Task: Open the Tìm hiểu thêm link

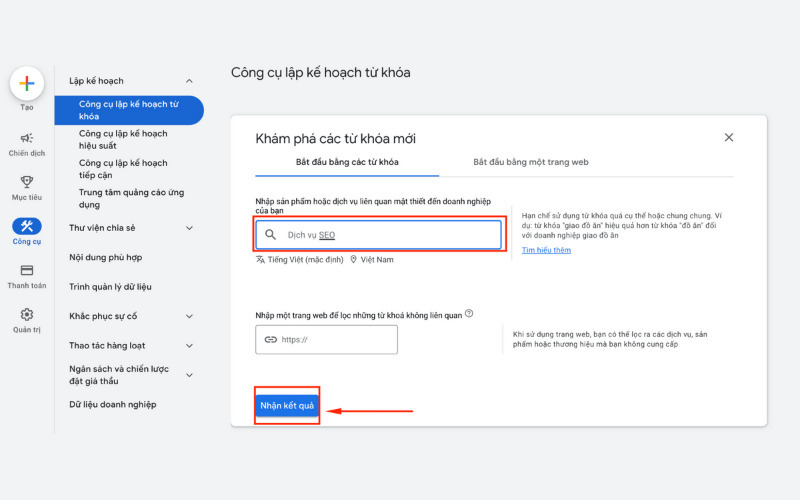Action: (x=546, y=250)
